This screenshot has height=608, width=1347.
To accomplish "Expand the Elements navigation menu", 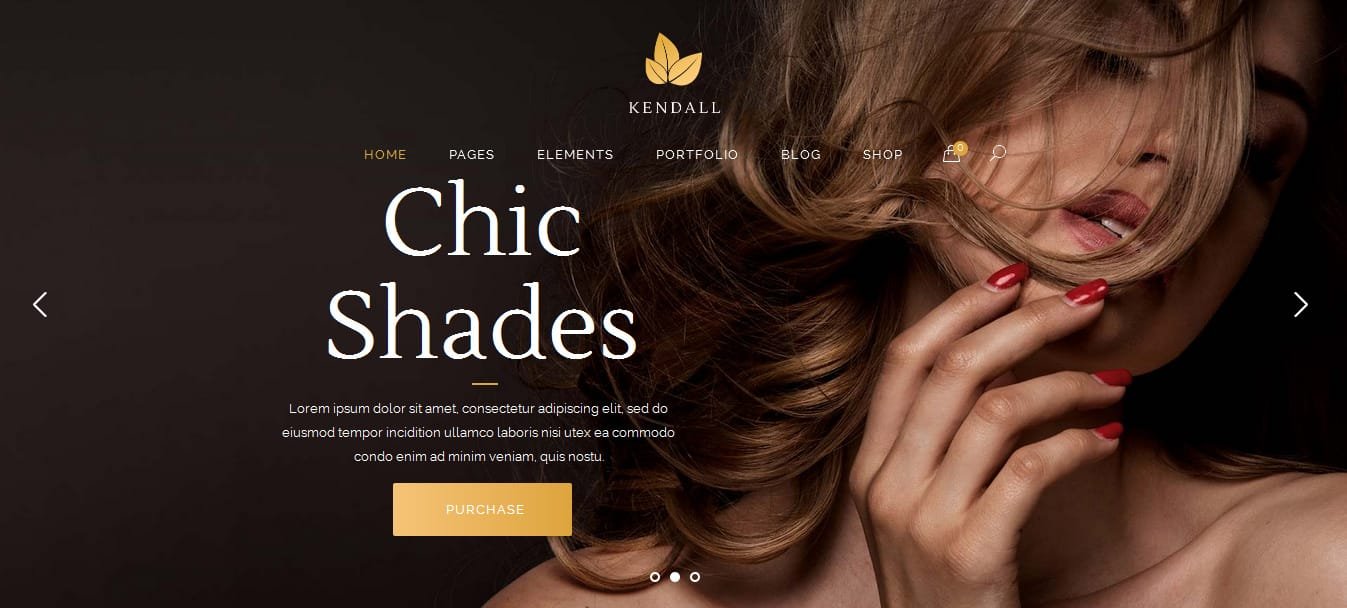I will (x=575, y=155).
